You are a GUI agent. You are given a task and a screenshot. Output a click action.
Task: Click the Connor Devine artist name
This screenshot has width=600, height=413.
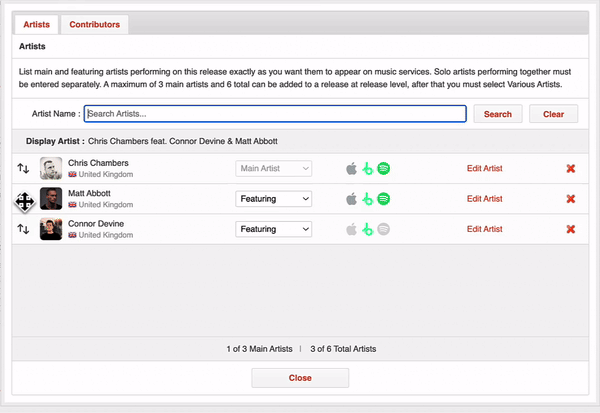tap(96, 224)
